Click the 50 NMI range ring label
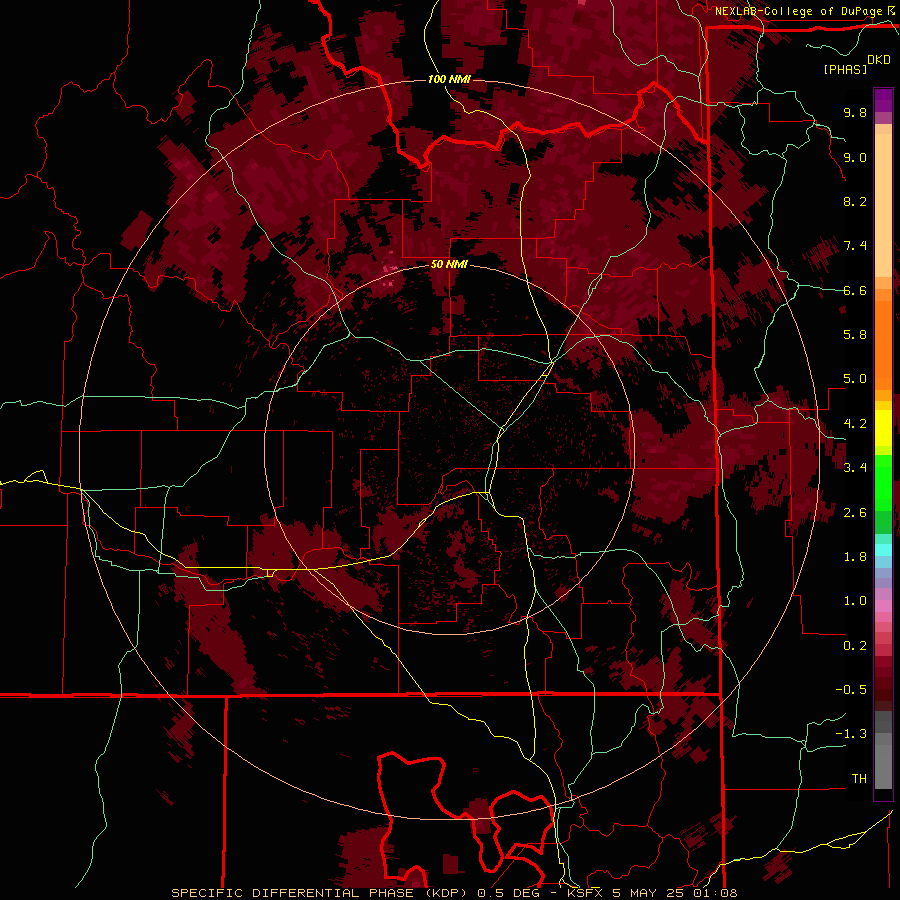The image size is (900, 900). [449, 264]
